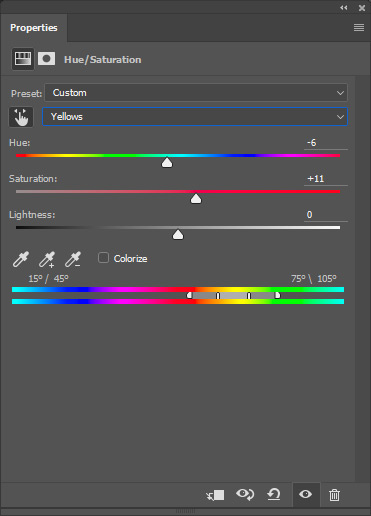Click the Hue slider handle

[167, 163]
